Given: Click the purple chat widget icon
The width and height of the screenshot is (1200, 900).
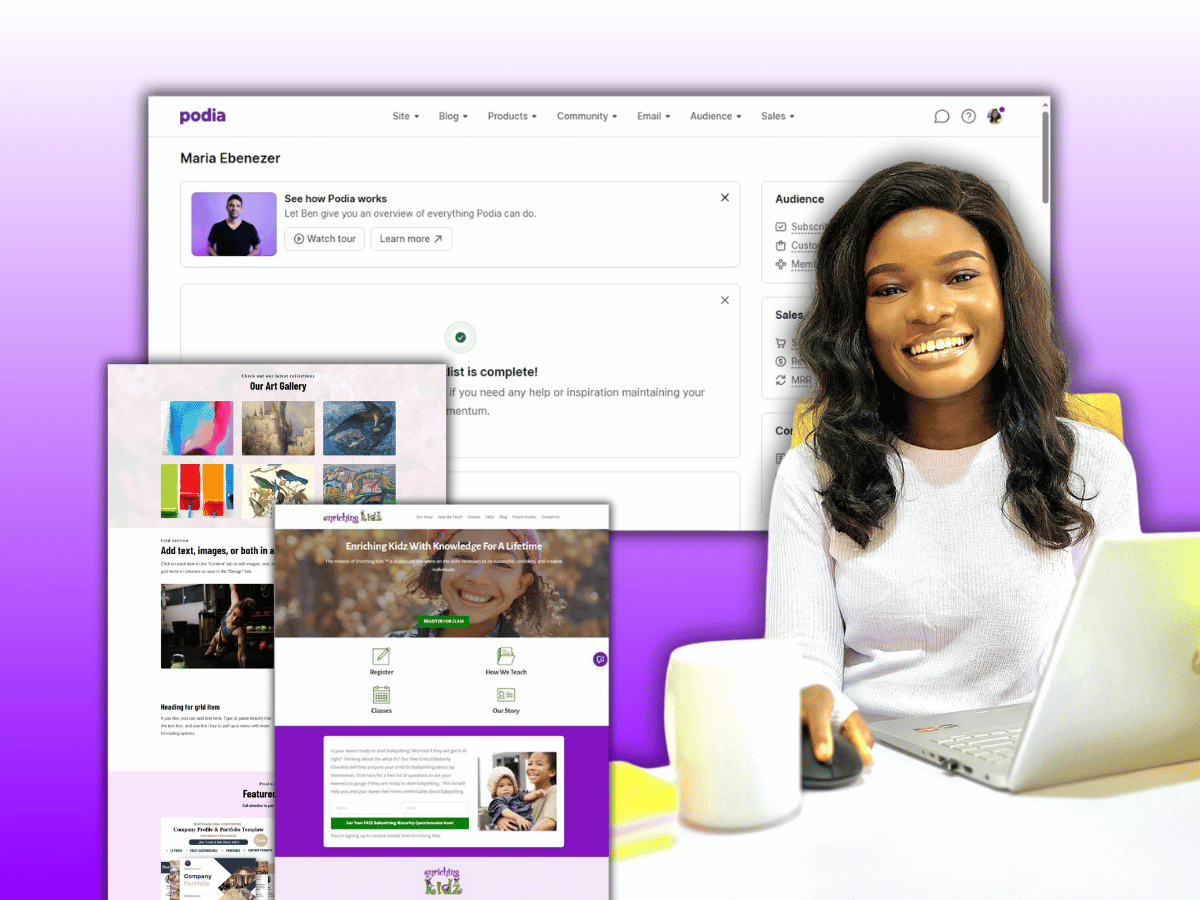Looking at the screenshot, I should [600, 659].
